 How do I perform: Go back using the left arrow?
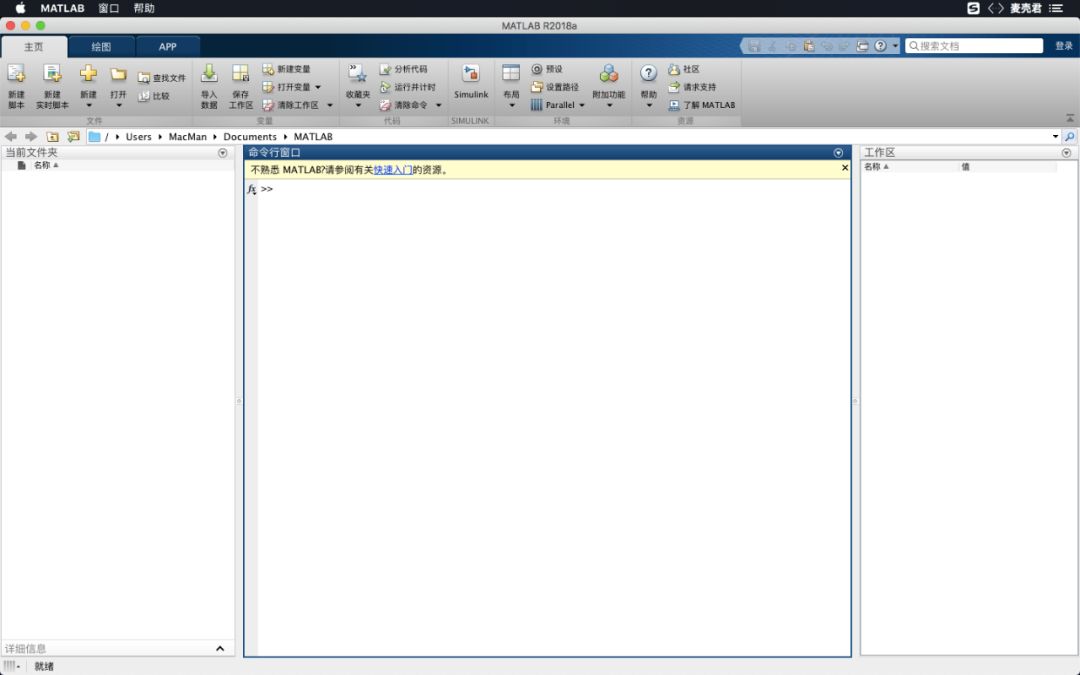pyautogui.click(x=11, y=136)
